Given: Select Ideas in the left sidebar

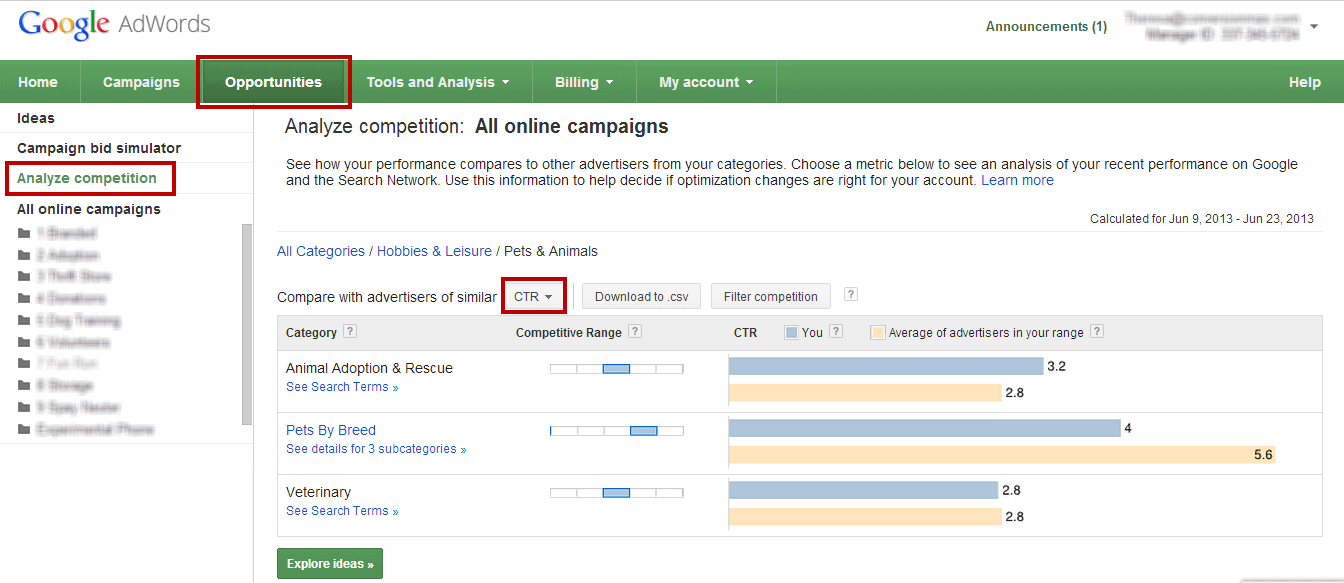Looking at the screenshot, I should (36, 118).
